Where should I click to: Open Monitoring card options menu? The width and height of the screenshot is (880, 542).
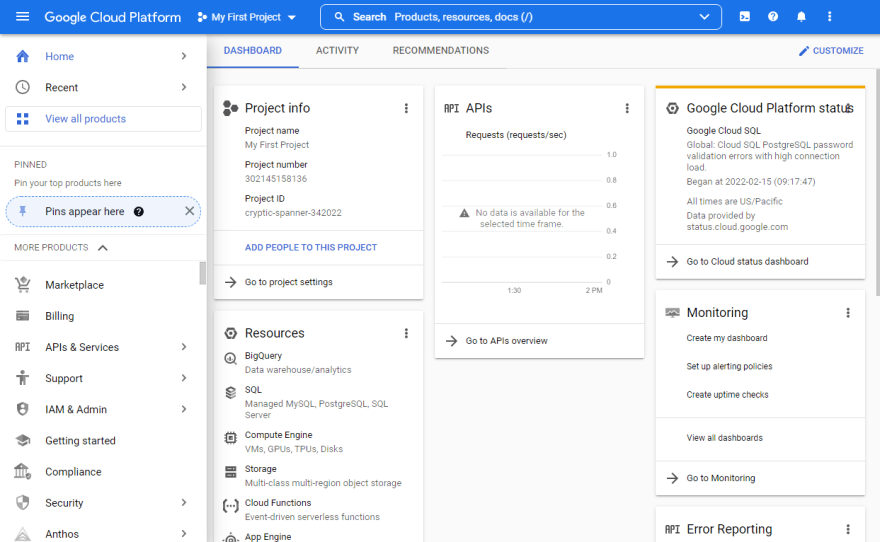pyautogui.click(x=848, y=313)
